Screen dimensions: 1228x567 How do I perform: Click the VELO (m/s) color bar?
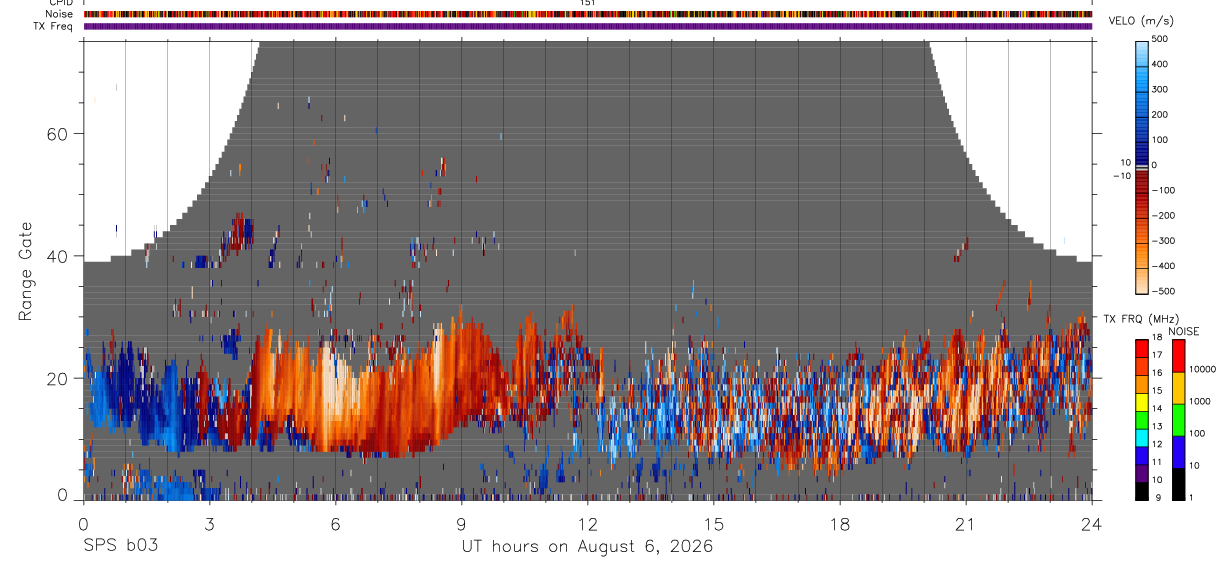(x=1142, y=165)
